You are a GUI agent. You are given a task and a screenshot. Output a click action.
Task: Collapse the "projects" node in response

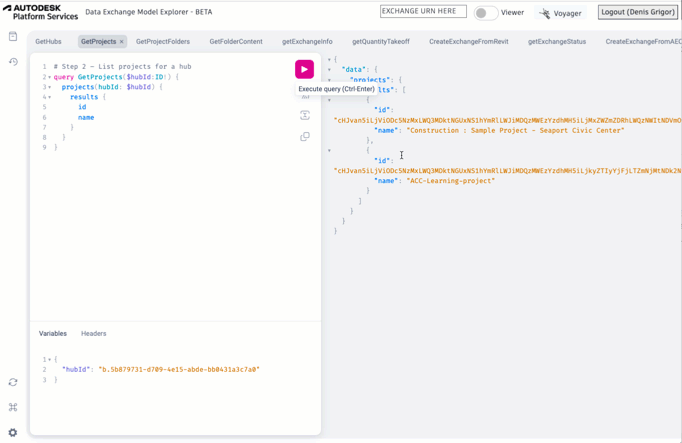[329, 80]
